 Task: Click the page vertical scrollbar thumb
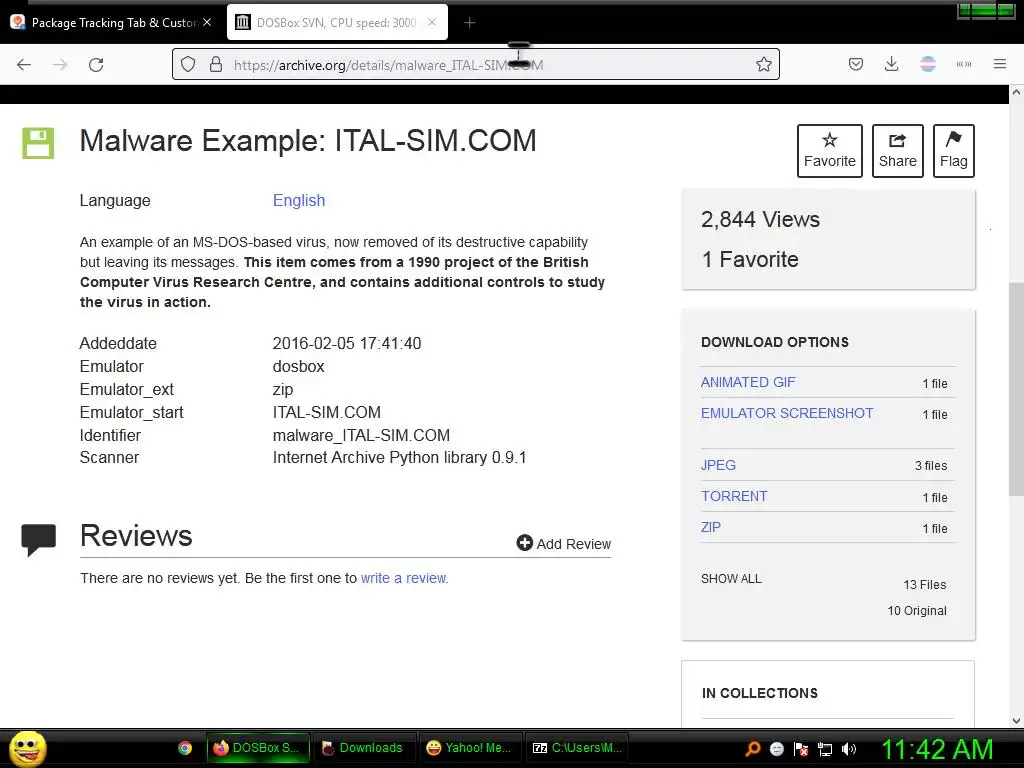point(1016,389)
